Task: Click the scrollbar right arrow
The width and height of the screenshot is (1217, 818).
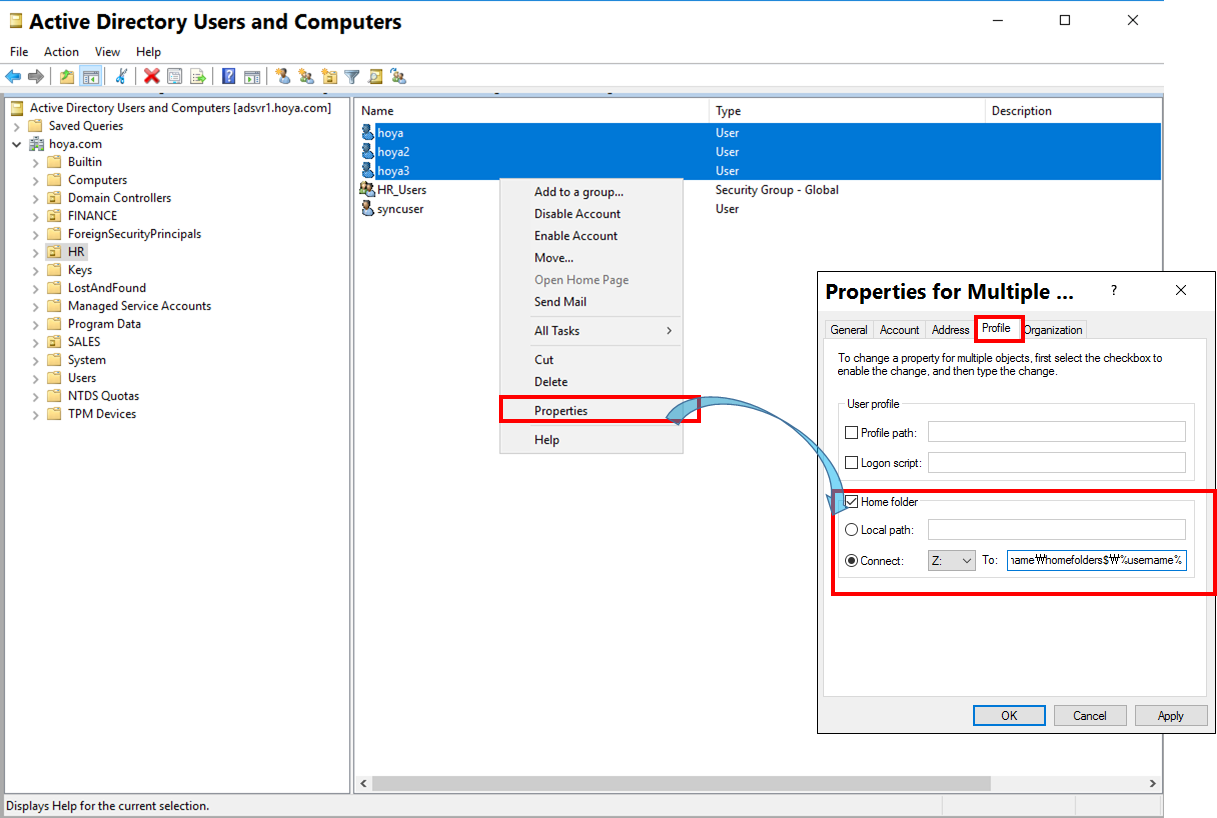Action: (x=1152, y=784)
